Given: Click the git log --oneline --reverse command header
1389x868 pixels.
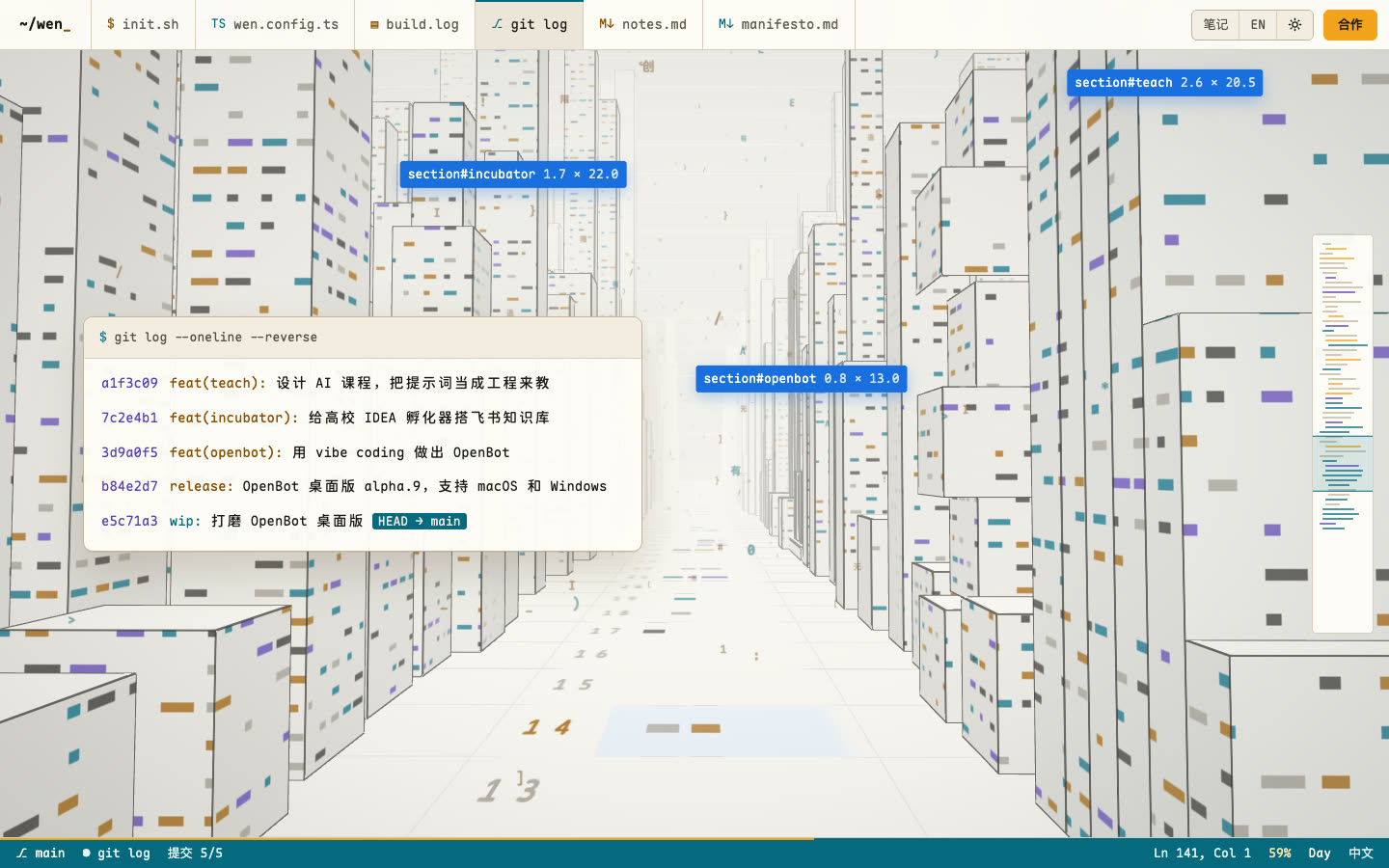Looking at the screenshot, I should pyautogui.click(x=363, y=338).
